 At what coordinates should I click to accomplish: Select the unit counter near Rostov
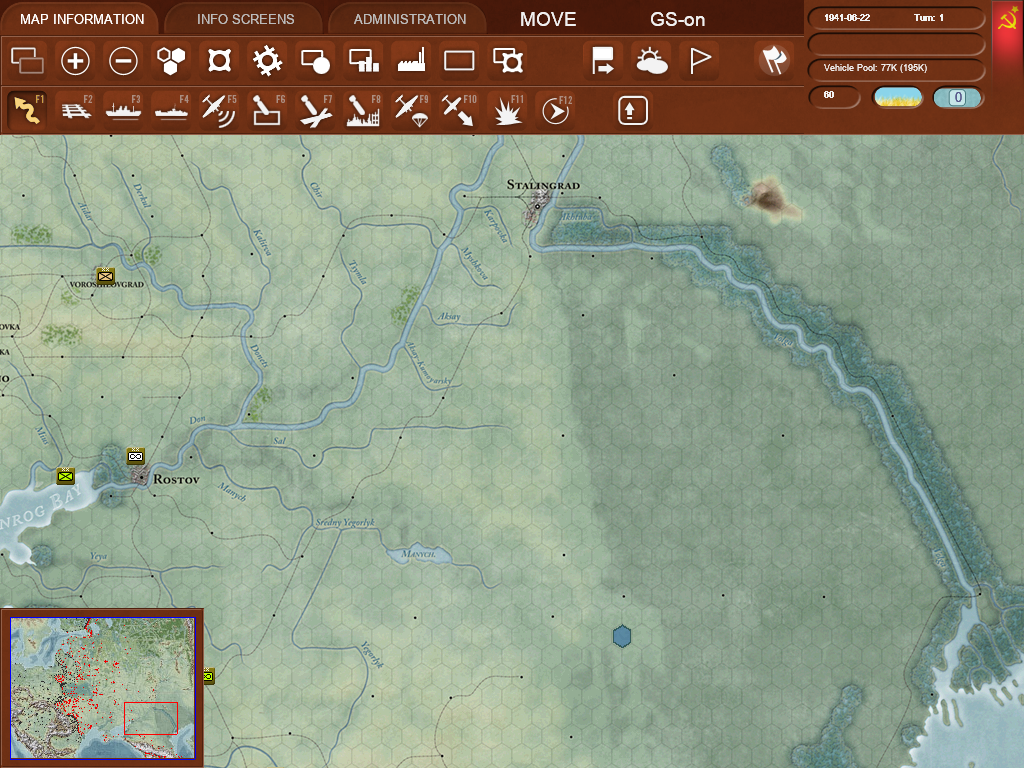(x=135, y=457)
